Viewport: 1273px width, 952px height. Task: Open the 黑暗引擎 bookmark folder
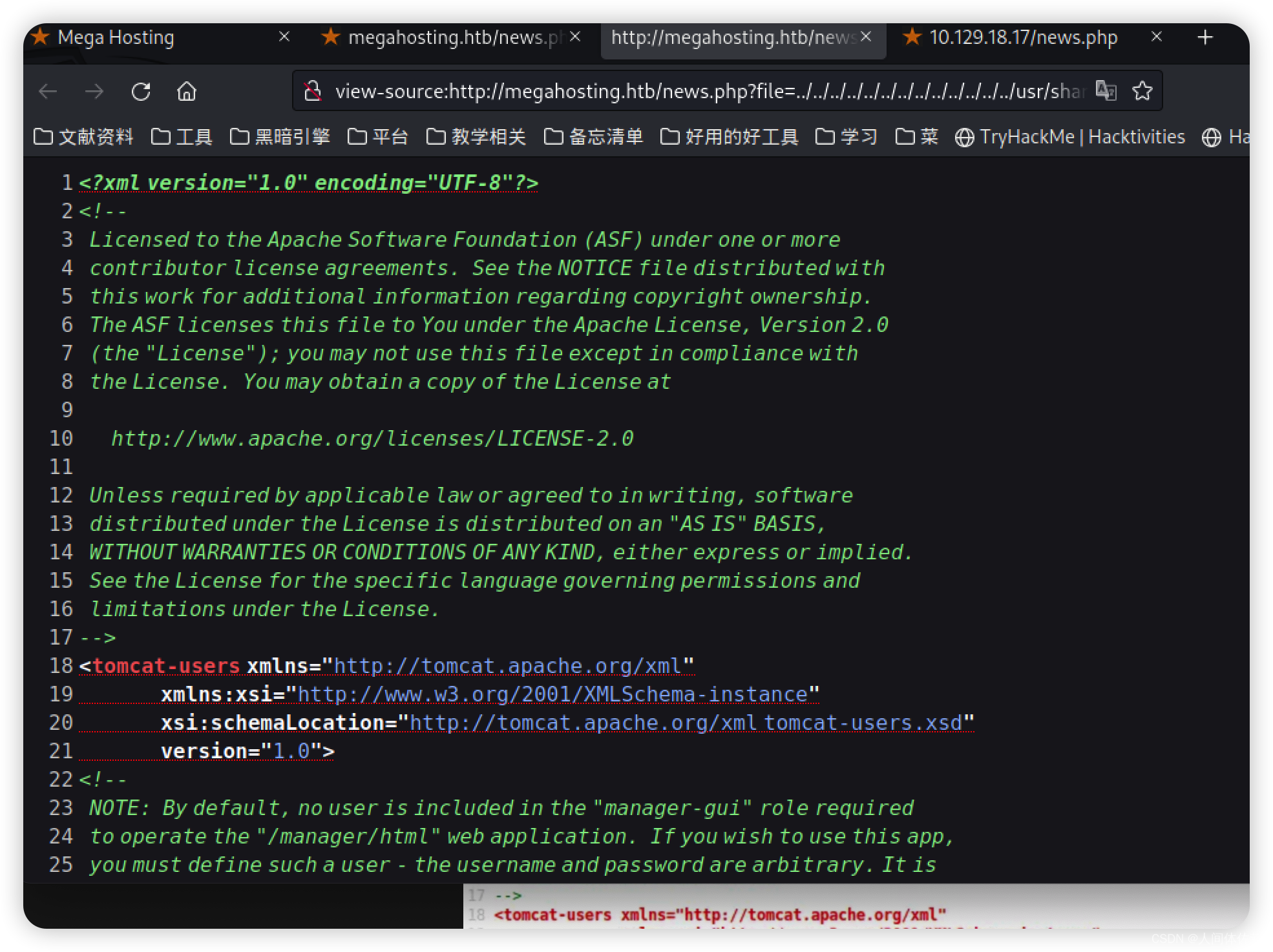pos(280,137)
